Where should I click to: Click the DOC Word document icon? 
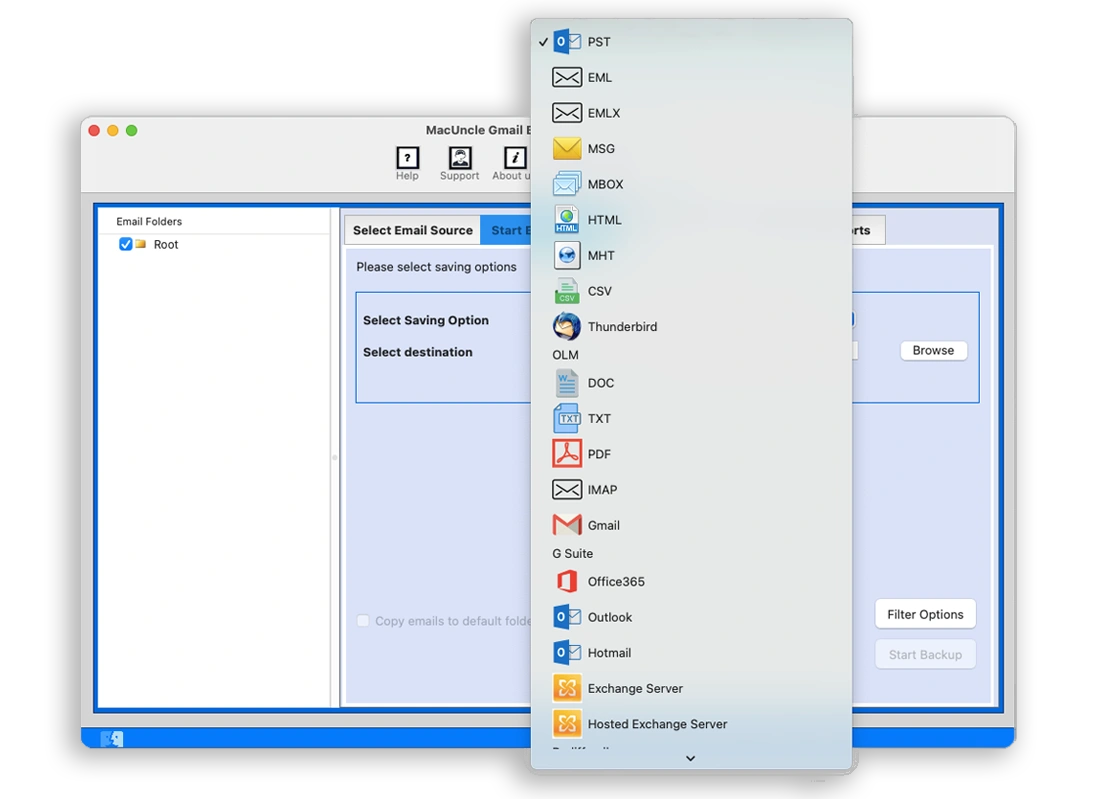[566, 383]
